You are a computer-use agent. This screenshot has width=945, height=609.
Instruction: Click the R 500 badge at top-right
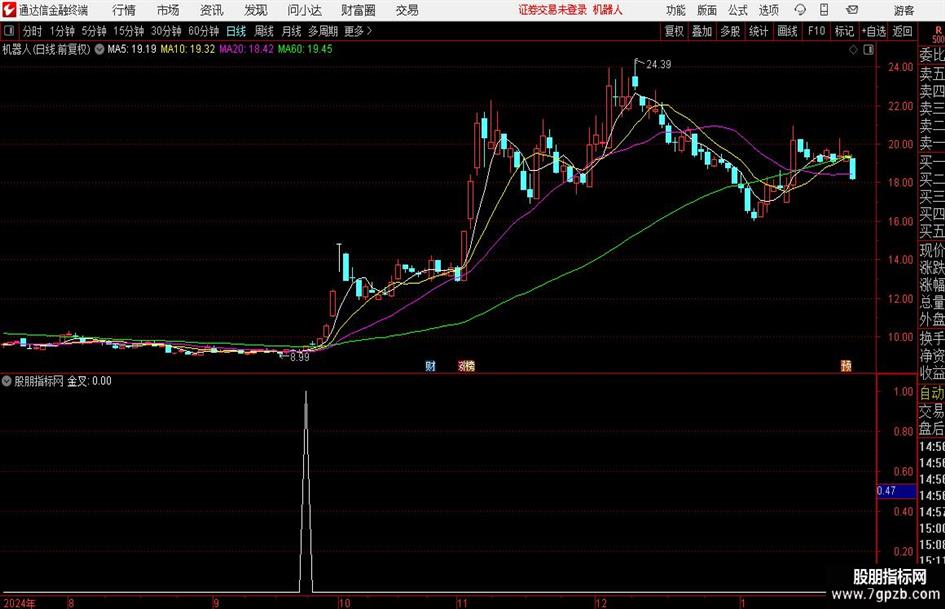coord(938,35)
